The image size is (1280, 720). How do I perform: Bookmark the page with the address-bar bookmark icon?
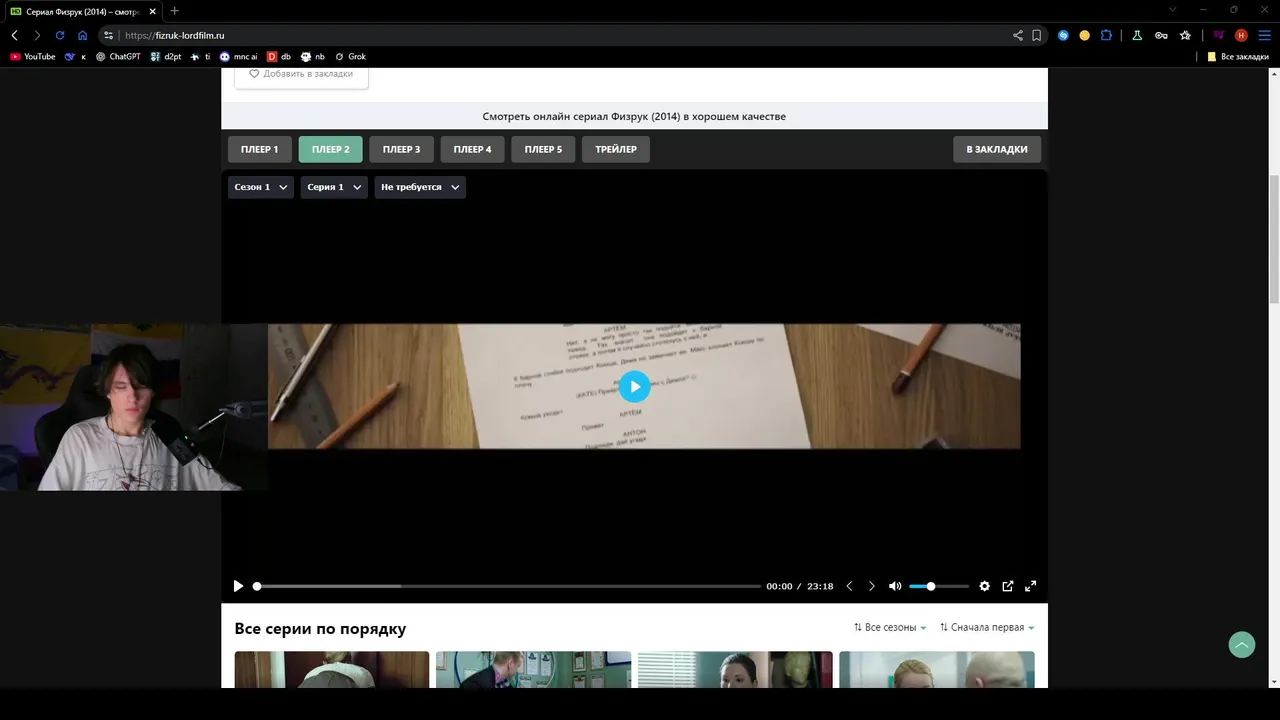1037,35
